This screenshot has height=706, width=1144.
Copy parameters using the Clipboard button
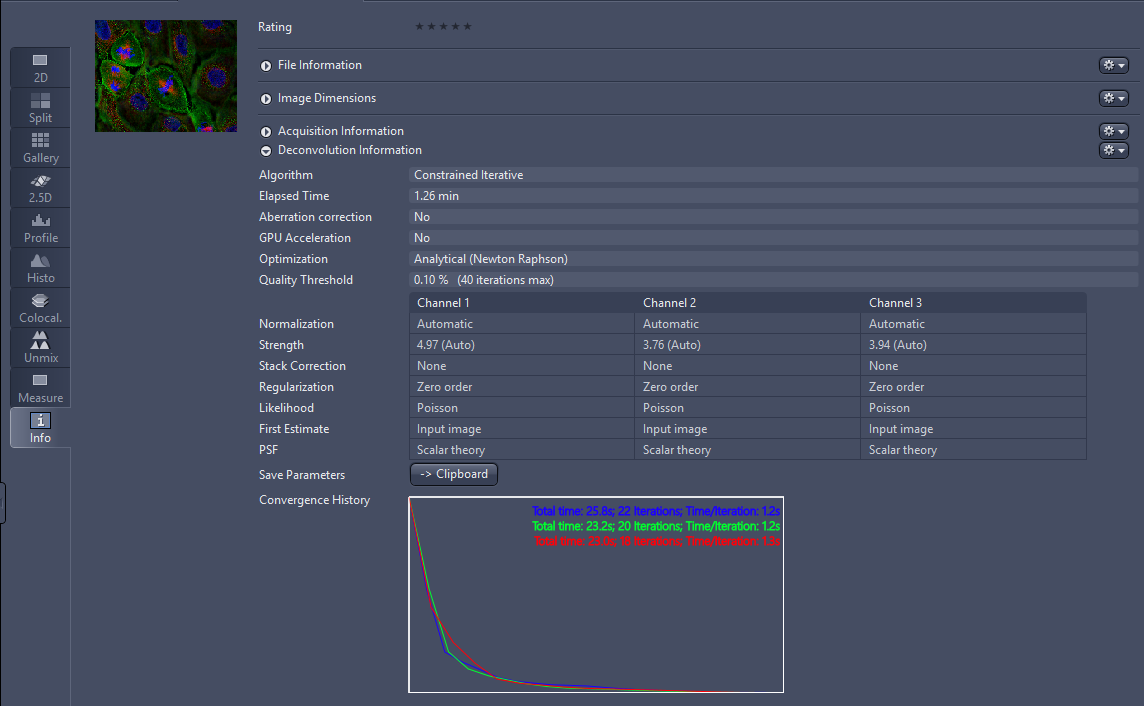(x=453, y=474)
